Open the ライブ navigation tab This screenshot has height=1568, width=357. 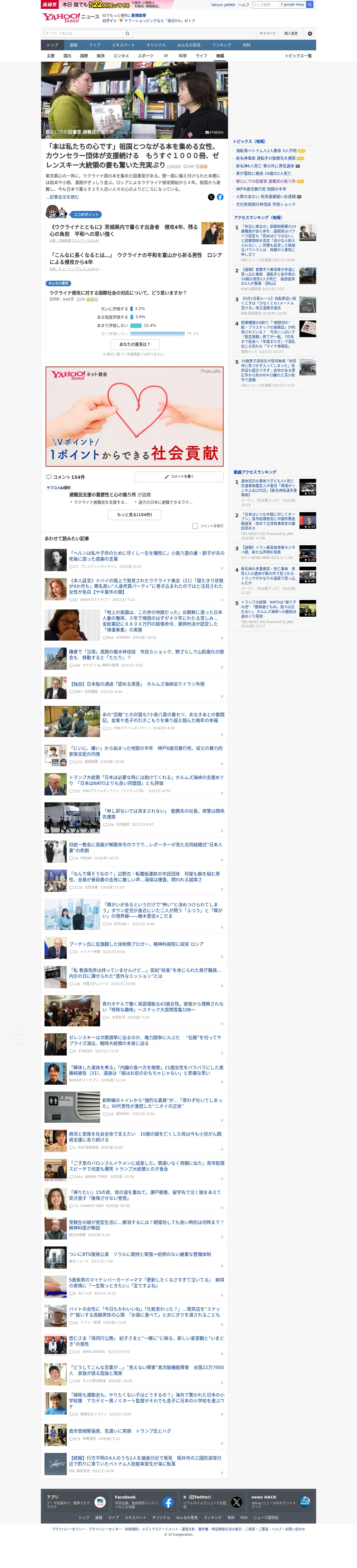[x=95, y=45]
